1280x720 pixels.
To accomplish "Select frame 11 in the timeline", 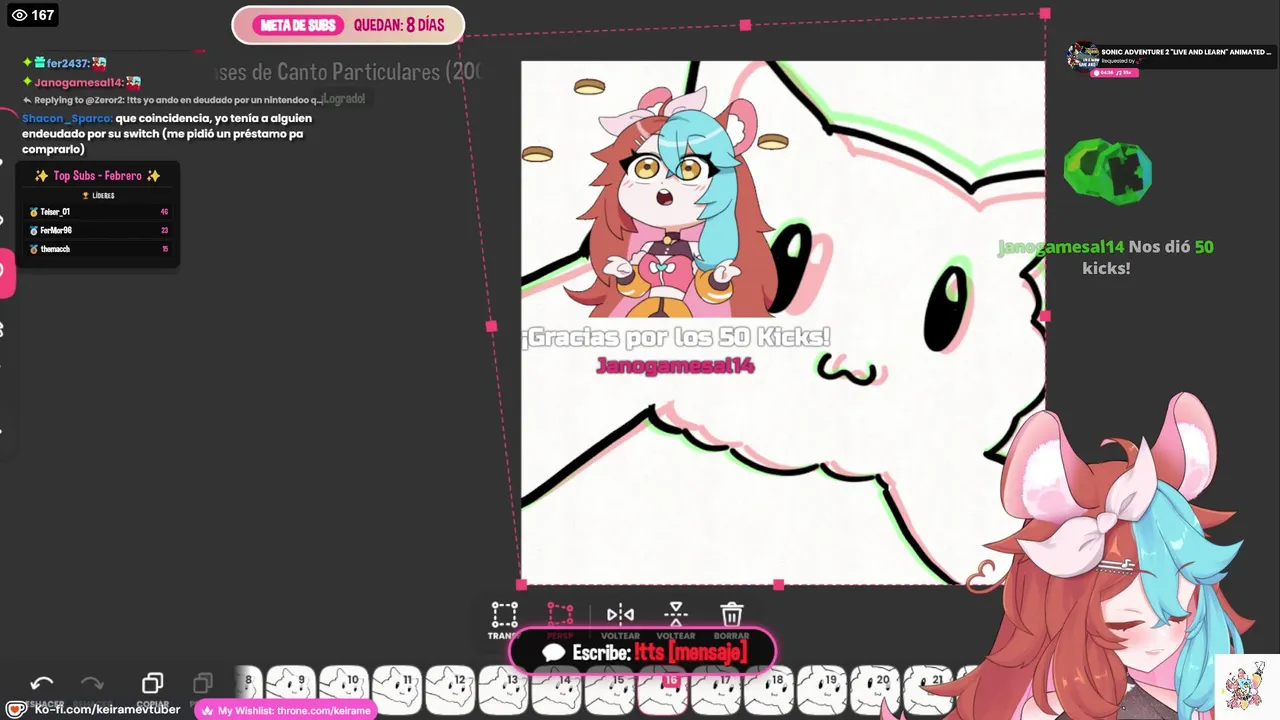I will [x=397, y=690].
